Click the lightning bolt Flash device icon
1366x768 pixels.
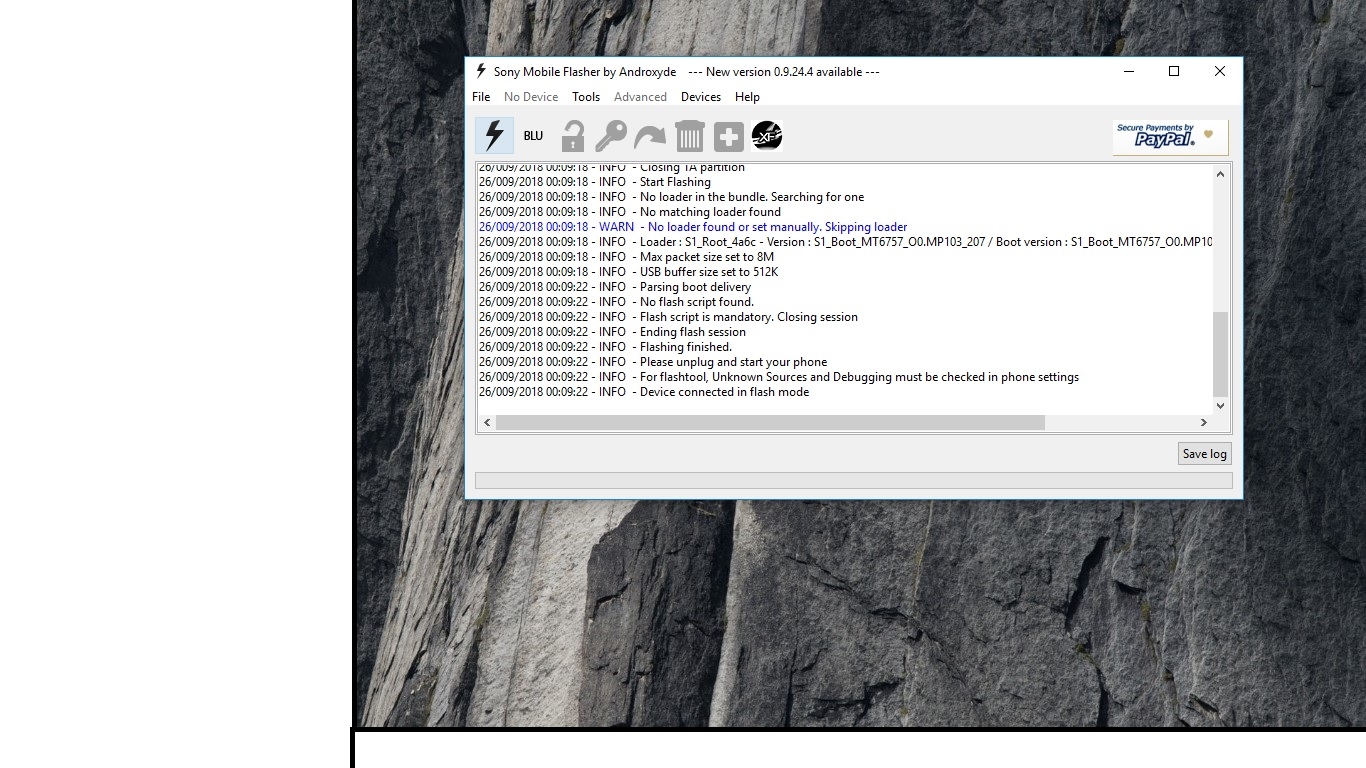[494, 136]
